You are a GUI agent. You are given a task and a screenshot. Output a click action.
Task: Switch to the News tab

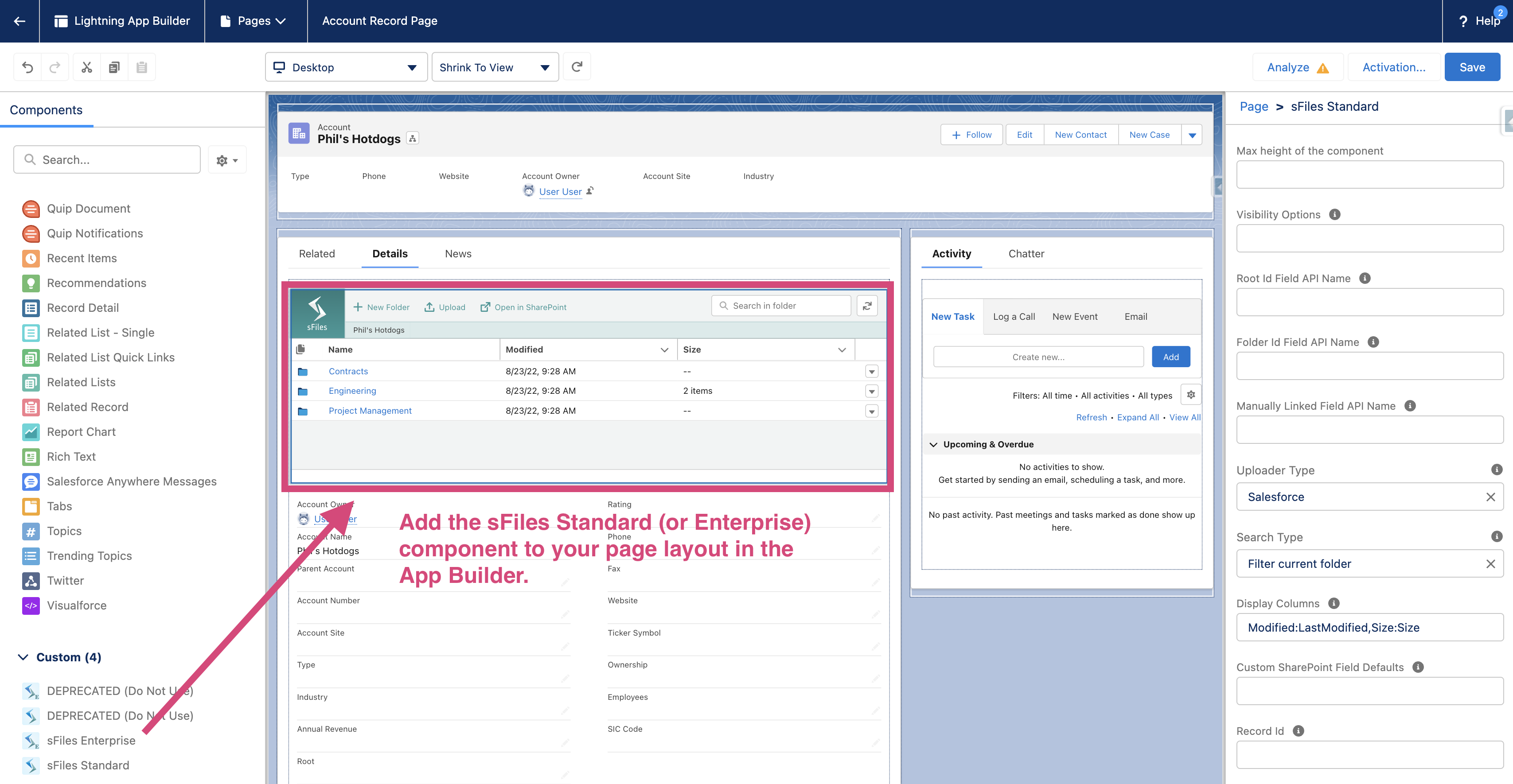click(458, 253)
